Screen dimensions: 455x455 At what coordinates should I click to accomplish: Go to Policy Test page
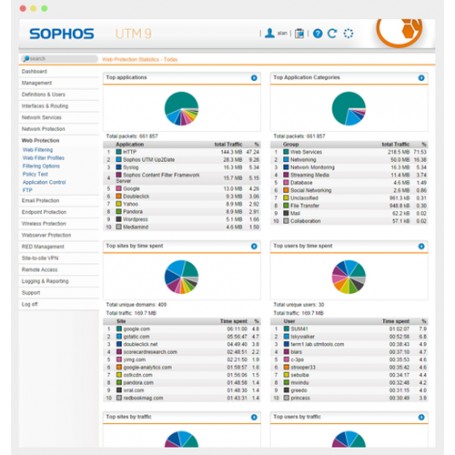(x=35, y=174)
